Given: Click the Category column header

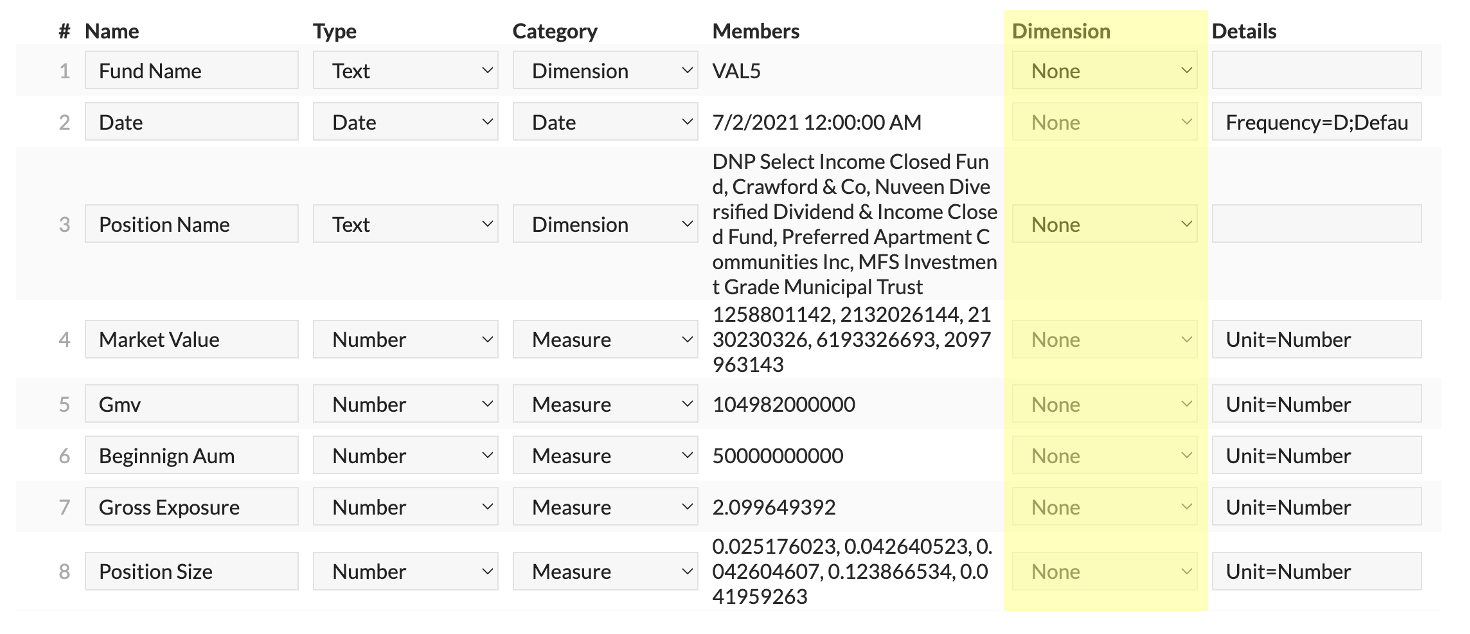Looking at the screenshot, I should 555,31.
